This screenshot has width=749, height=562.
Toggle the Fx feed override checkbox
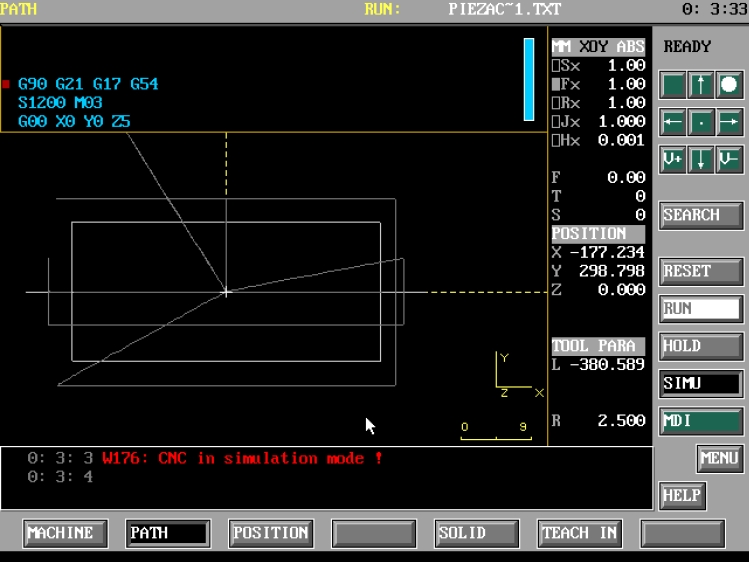pos(557,85)
